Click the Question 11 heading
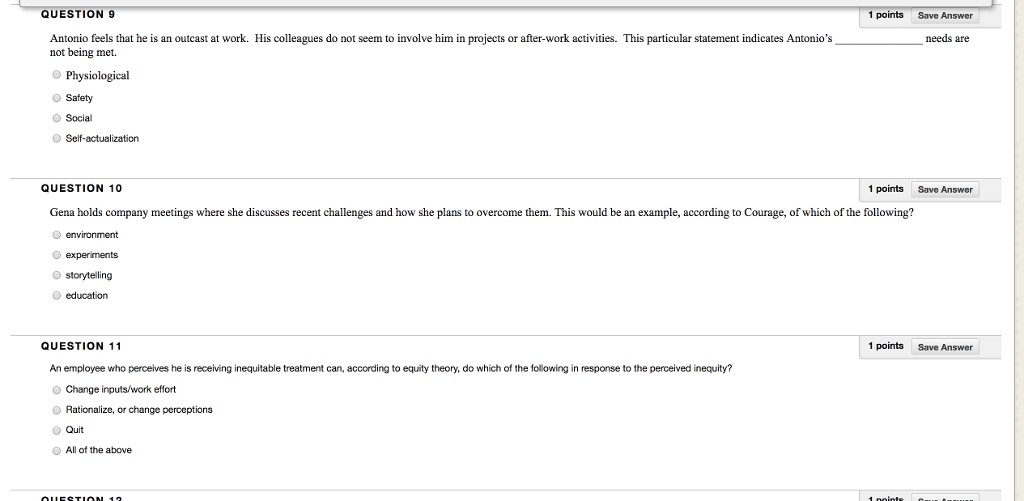The image size is (1024, 501). coord(81,346)
